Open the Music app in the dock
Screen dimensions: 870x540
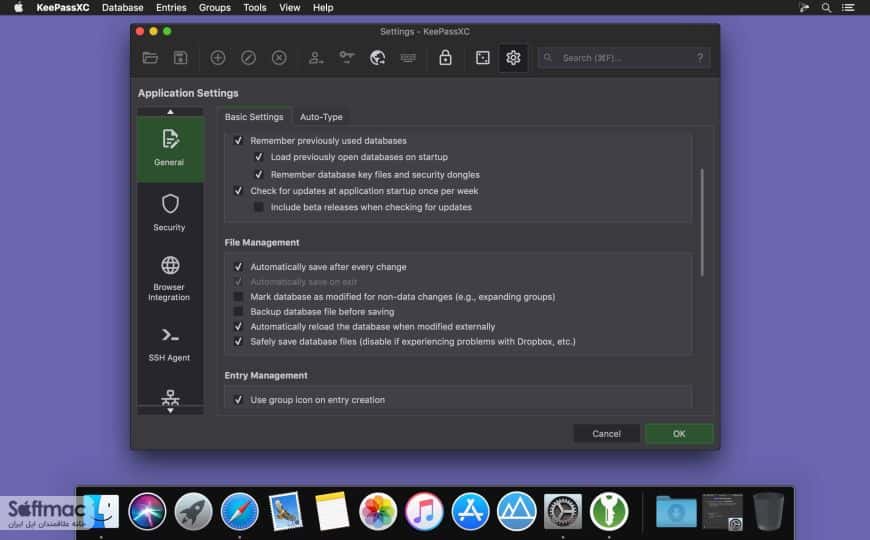point(424,511)
